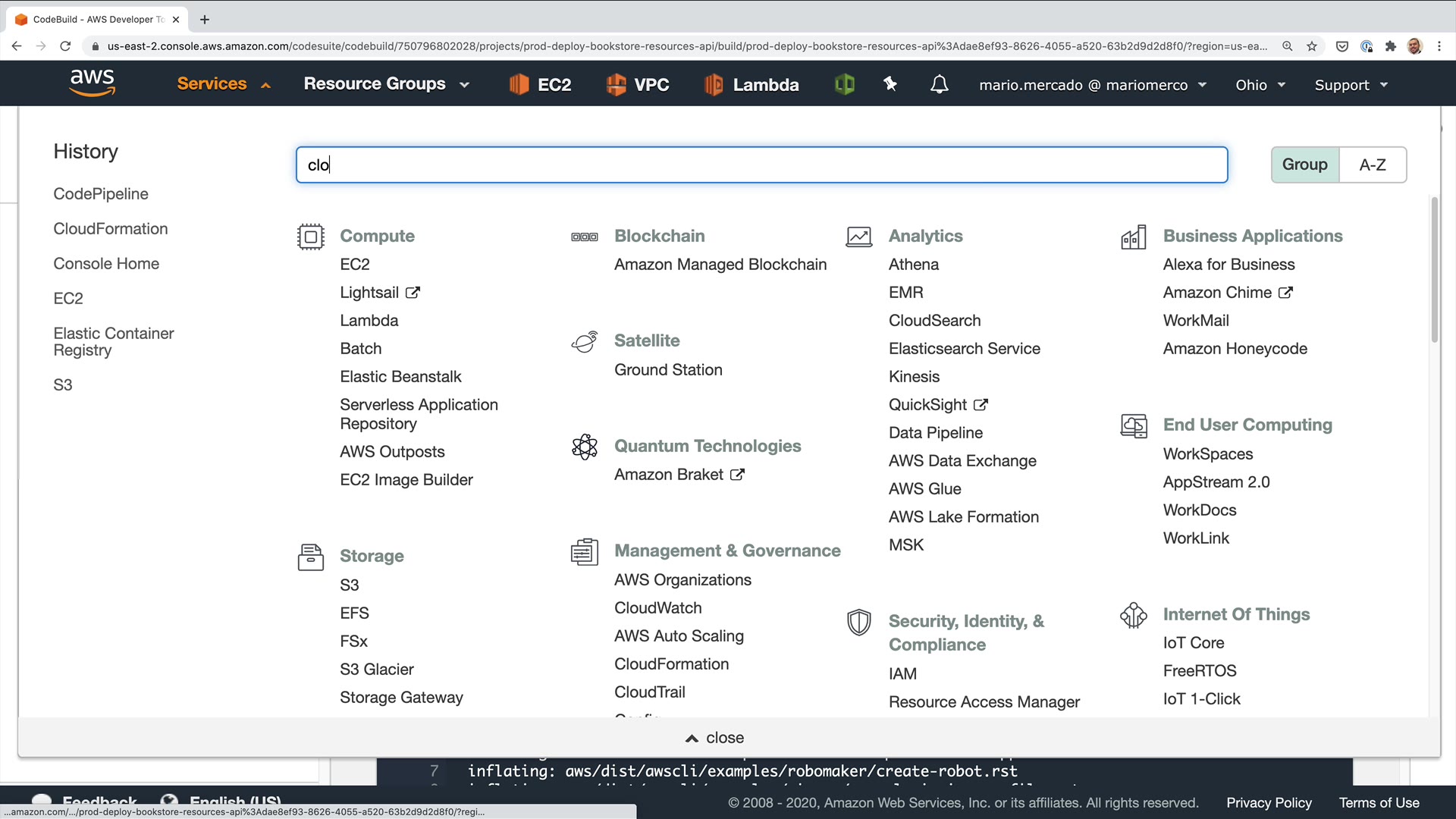Focus the services search field

tap(761, 165)
